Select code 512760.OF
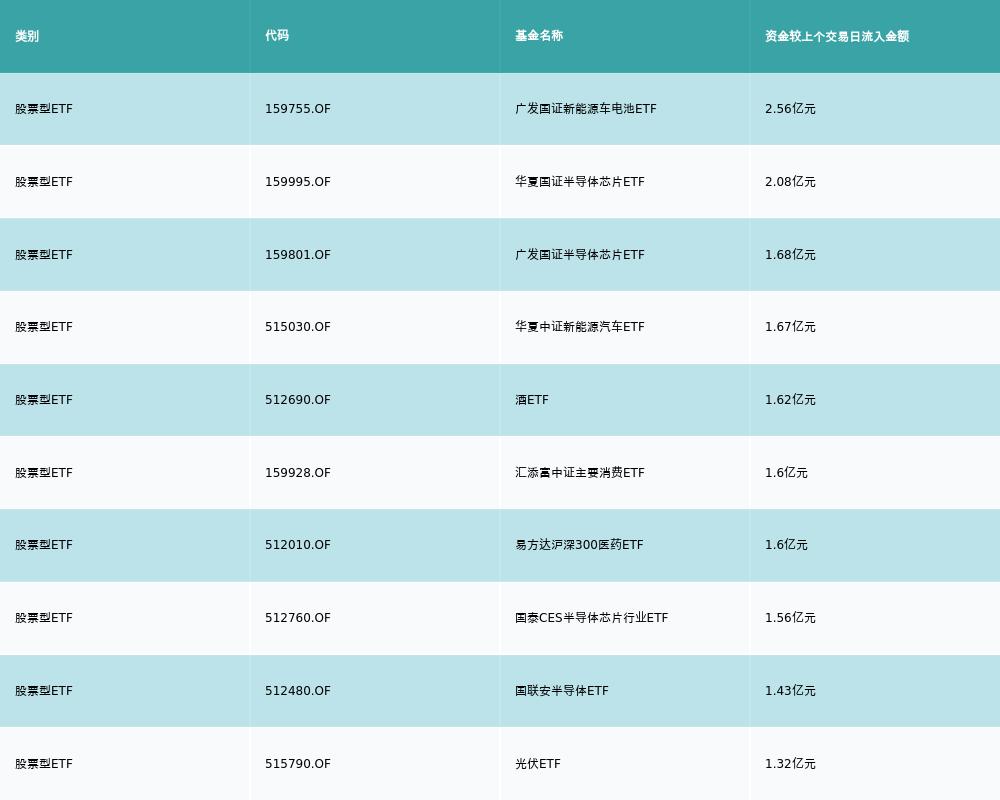 (298, 618)
